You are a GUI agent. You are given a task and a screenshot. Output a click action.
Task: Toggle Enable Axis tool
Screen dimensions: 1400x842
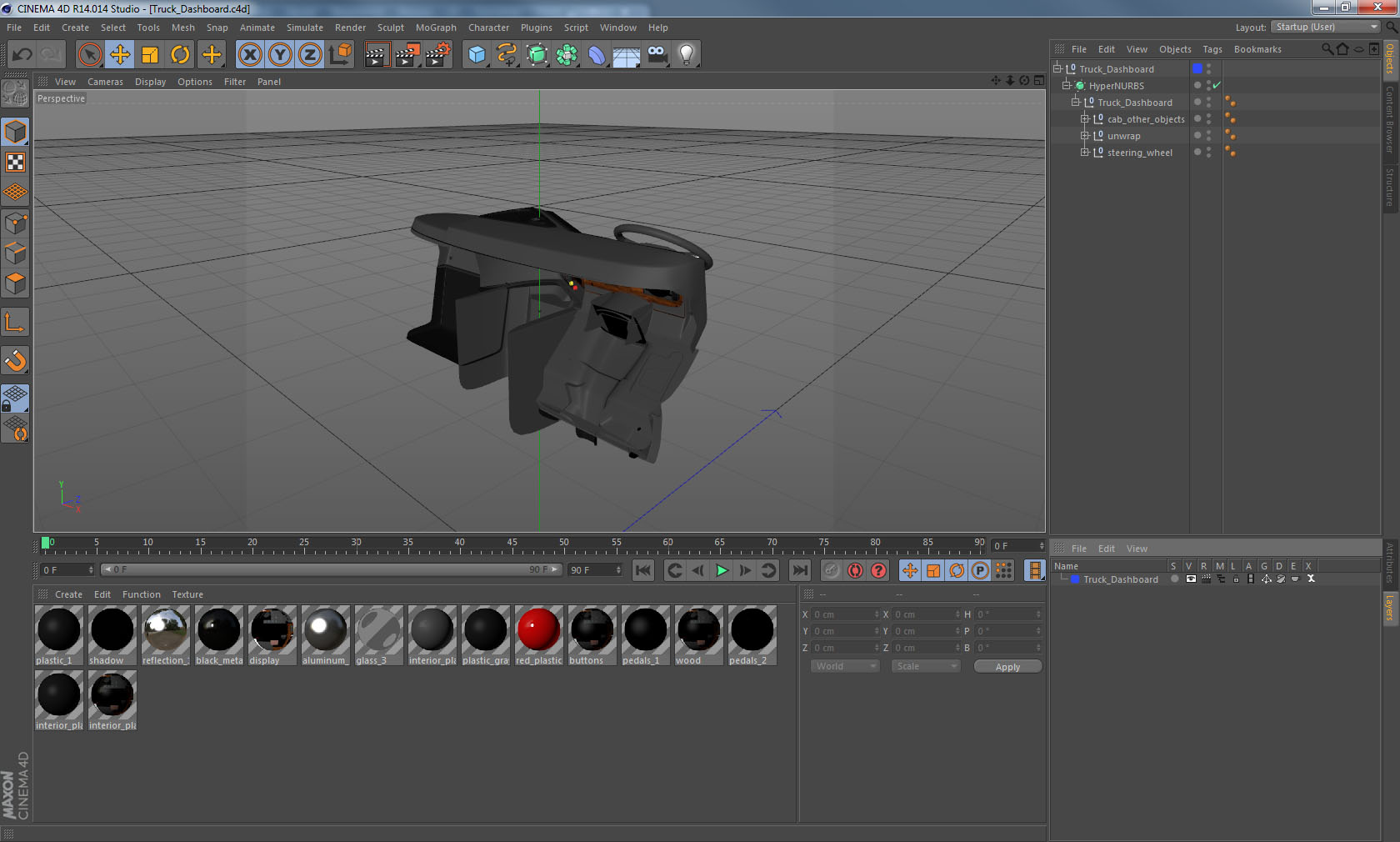tap(16, 322)
